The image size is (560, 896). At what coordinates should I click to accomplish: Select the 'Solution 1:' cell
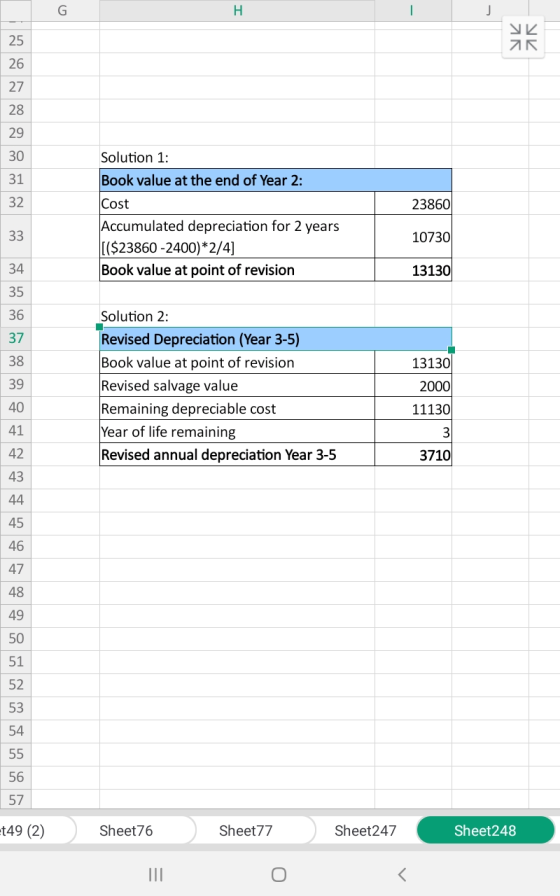pos(237,157)
